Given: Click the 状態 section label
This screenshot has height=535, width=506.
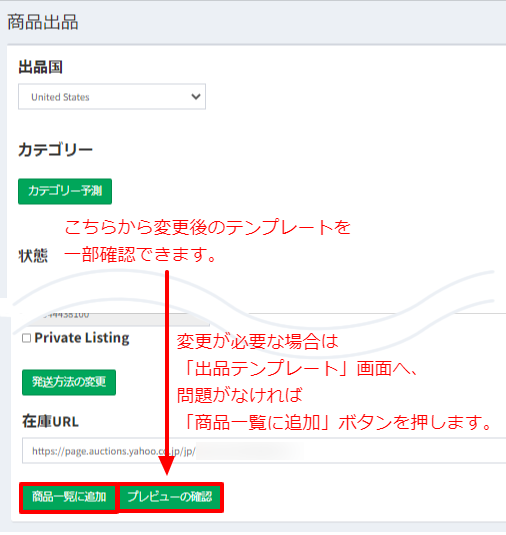Looking at the screenshot, I should coord(33,256).
